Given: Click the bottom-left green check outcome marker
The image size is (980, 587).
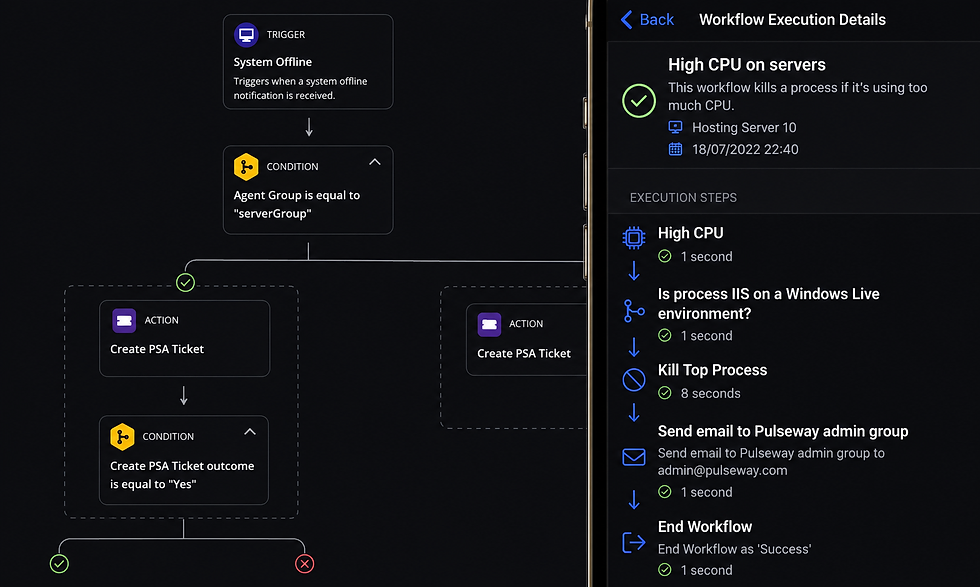Looking at the screenshot, I should (x=59, y=564).
